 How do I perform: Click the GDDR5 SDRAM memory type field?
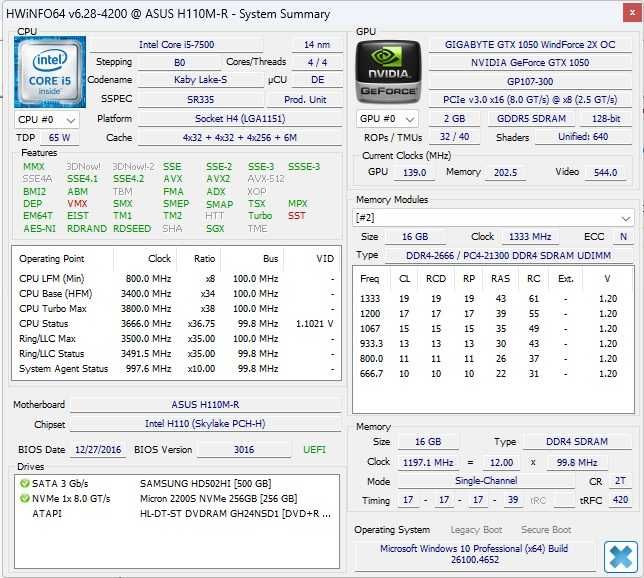(x=531, y=119)
